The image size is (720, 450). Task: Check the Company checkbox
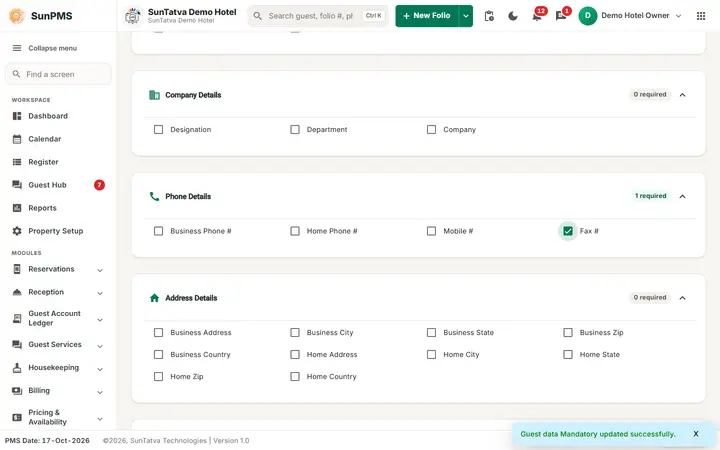431,129
